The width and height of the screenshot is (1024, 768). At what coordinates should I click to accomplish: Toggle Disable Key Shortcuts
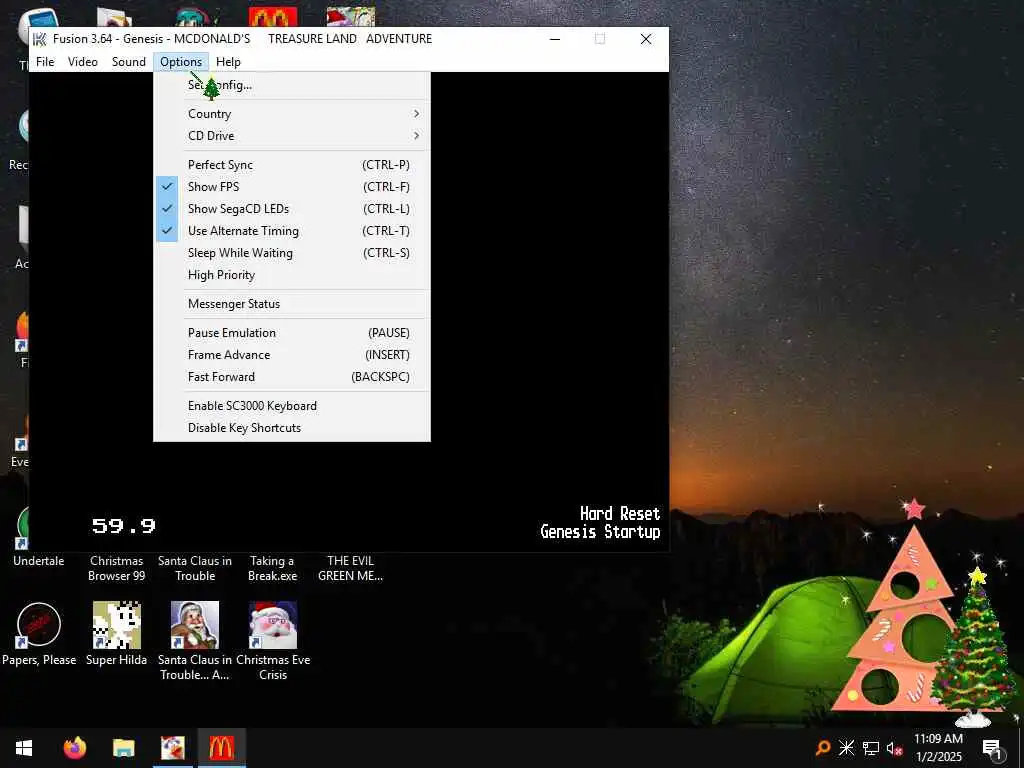[292, 428]
